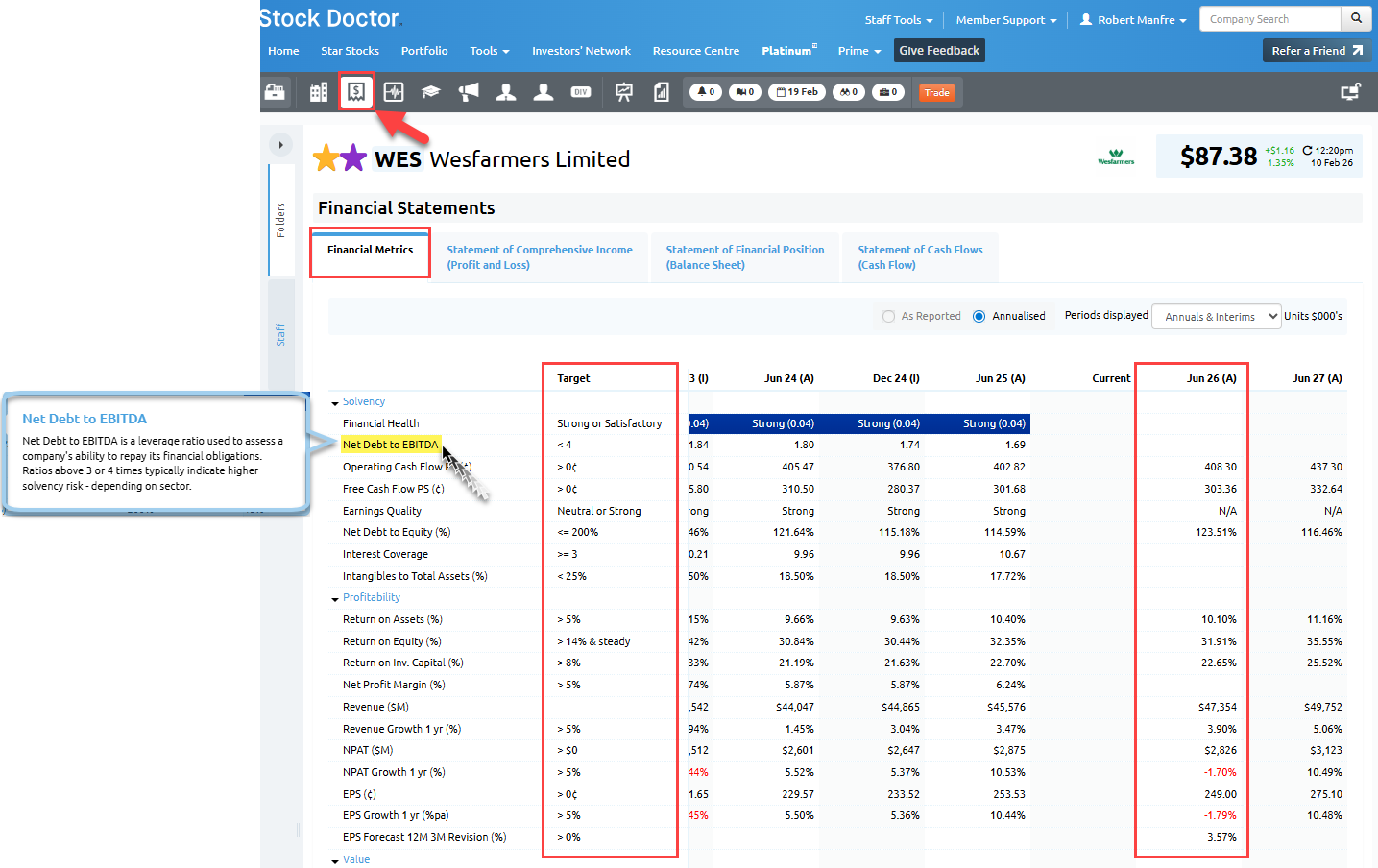Open the presentation chart icon
Image resolution: width=1378 pixels, height=868 pixels.
(x=624, y=92)
